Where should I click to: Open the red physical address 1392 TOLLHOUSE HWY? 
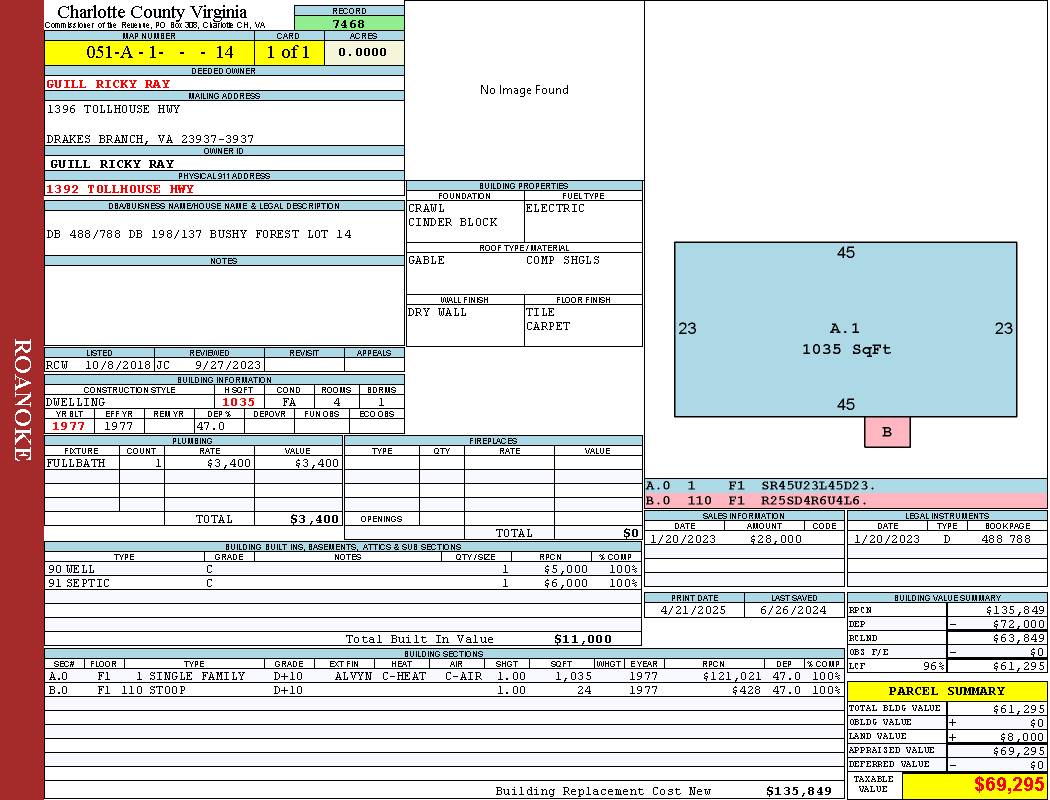point(120,189)
